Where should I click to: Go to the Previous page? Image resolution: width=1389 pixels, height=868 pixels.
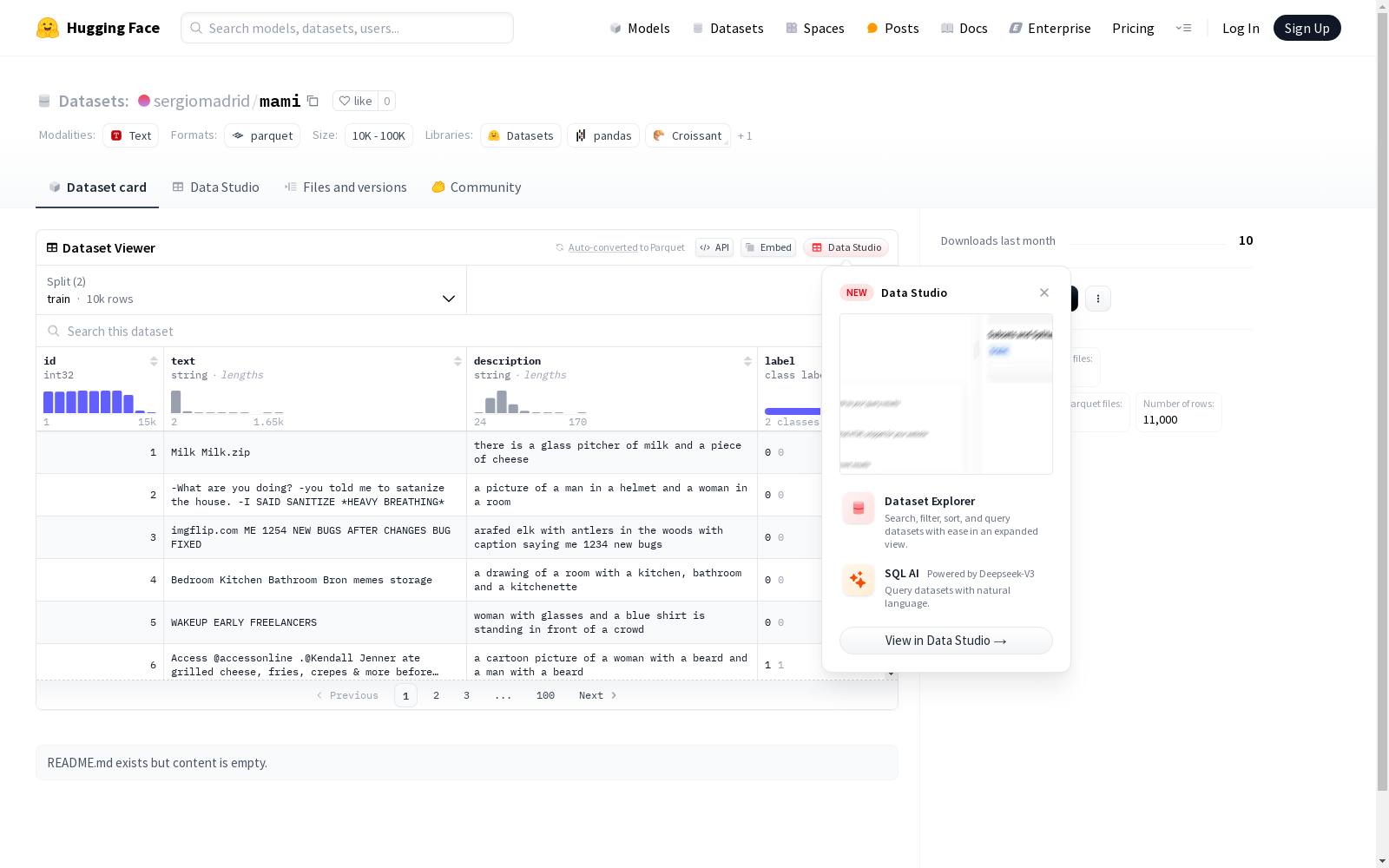[347, 695]
